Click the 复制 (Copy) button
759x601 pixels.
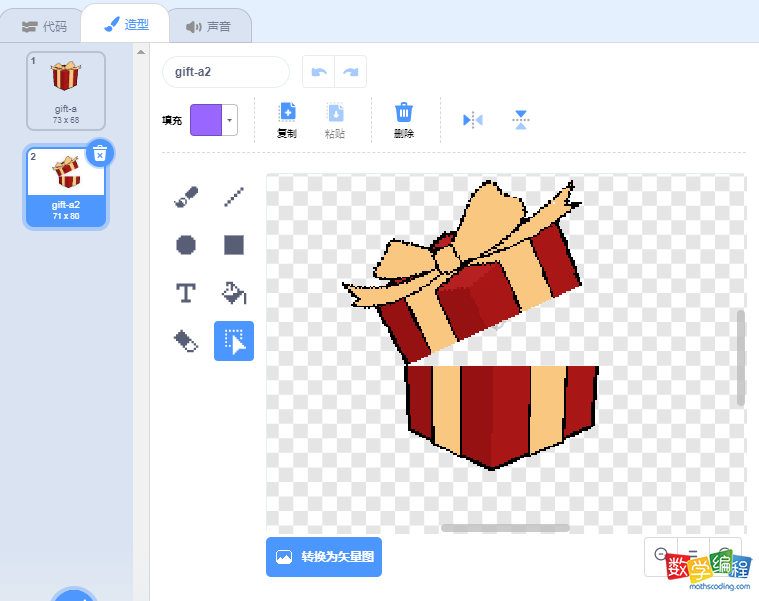pos(287,120)
